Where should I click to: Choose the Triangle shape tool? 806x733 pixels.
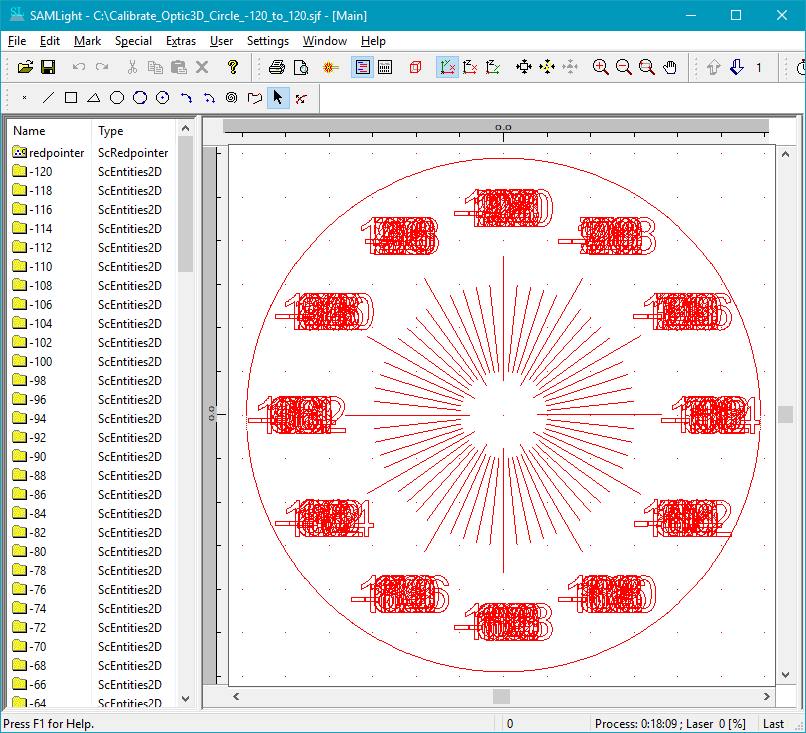[x=94, y=98]
